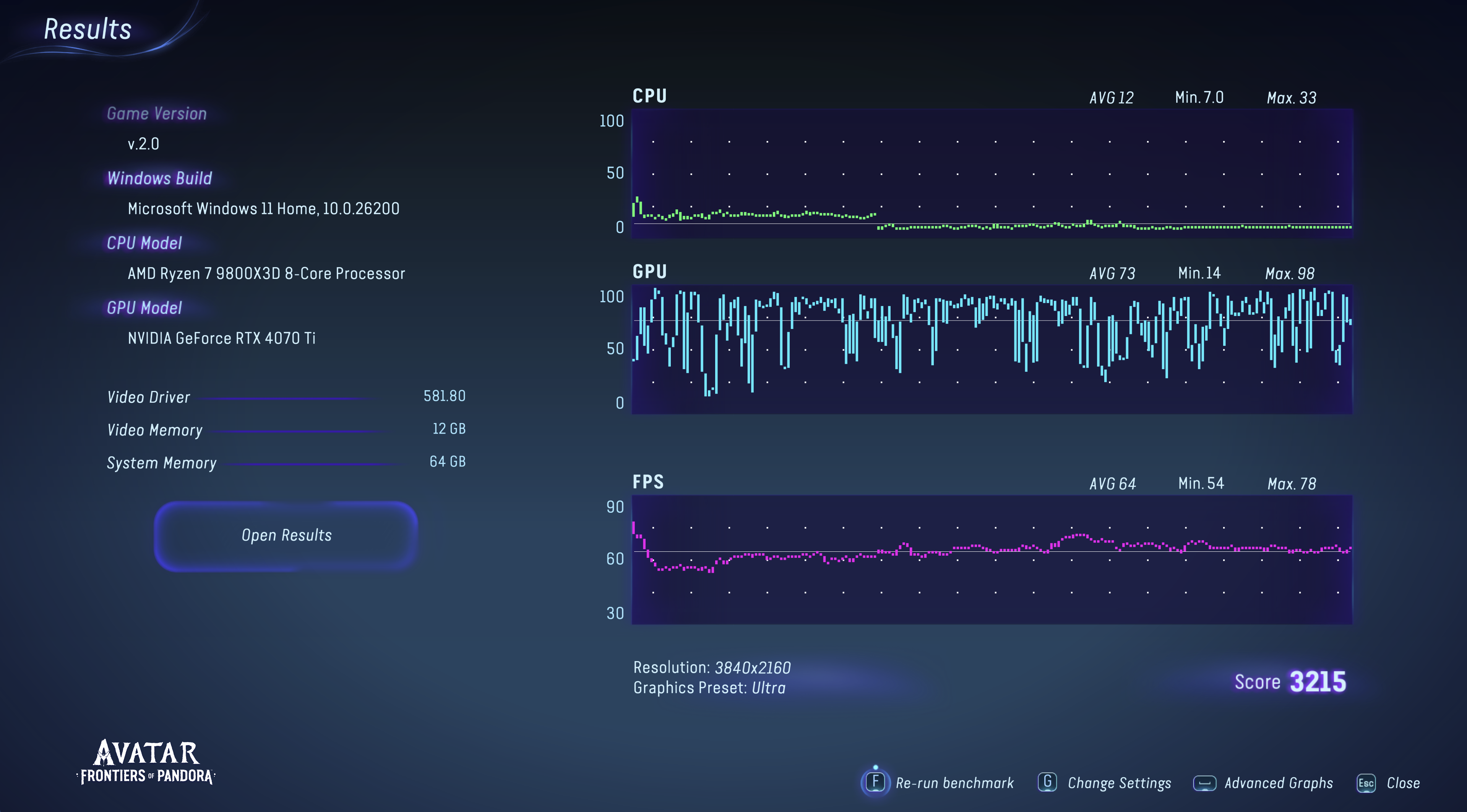This screenshot has width=1467, height=812.
Task: Click the Score 3215 value
Action: (x=1317, y=682)
